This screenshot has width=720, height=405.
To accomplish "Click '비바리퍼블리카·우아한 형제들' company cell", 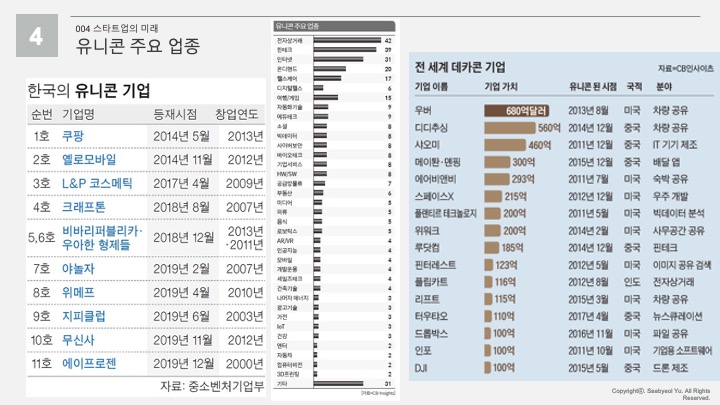I will coord(102,237).
